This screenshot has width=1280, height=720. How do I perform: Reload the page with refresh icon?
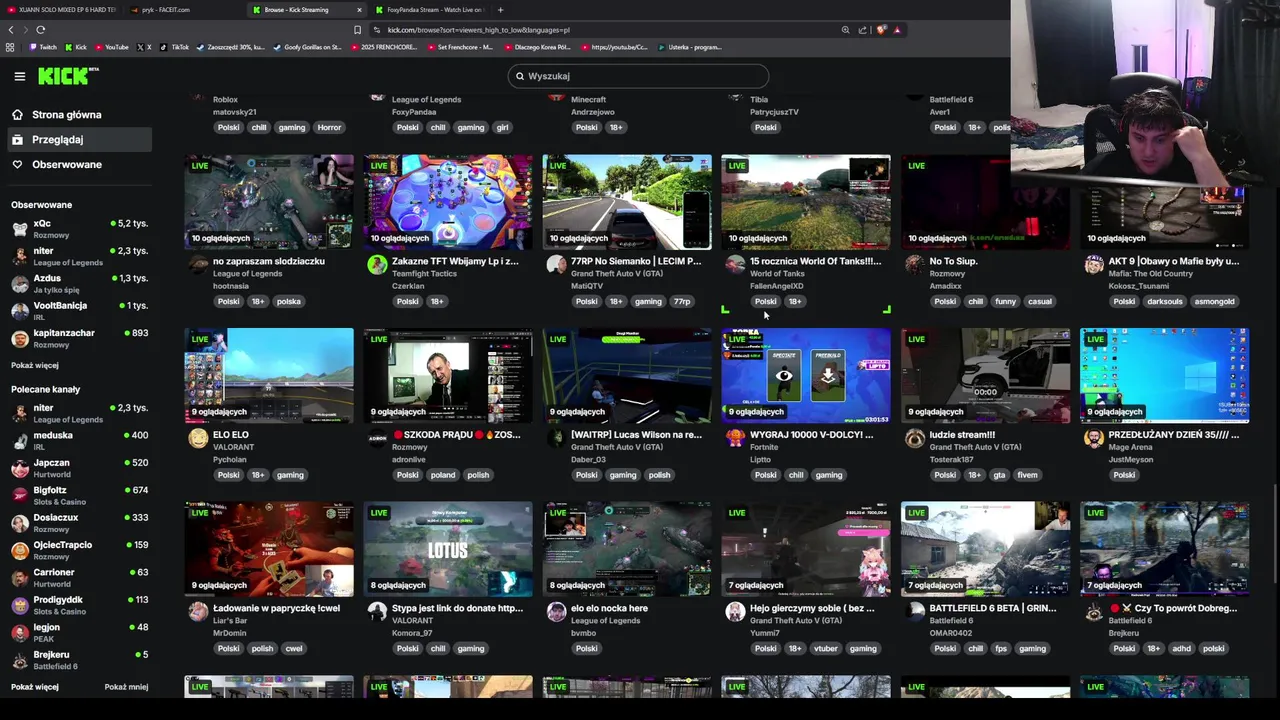coord(40,30)
